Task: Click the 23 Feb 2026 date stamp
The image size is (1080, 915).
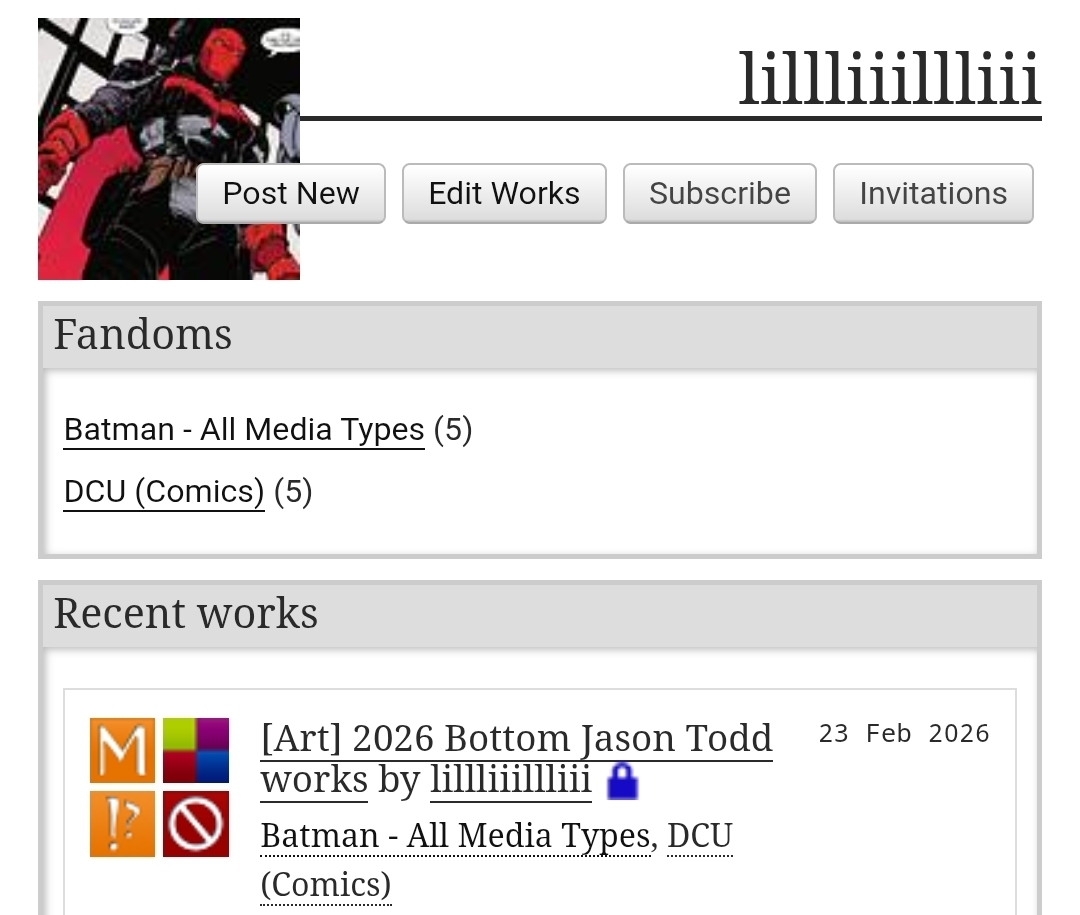Action: tap(904, 733)
